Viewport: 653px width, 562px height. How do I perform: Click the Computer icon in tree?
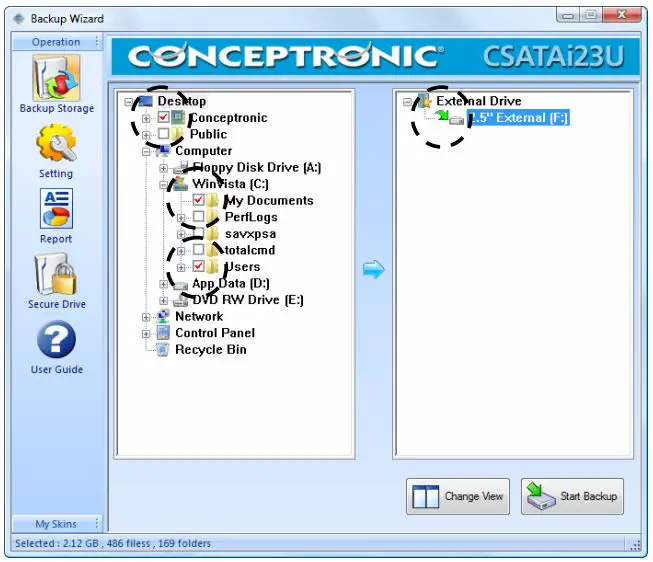click(163, 150)
